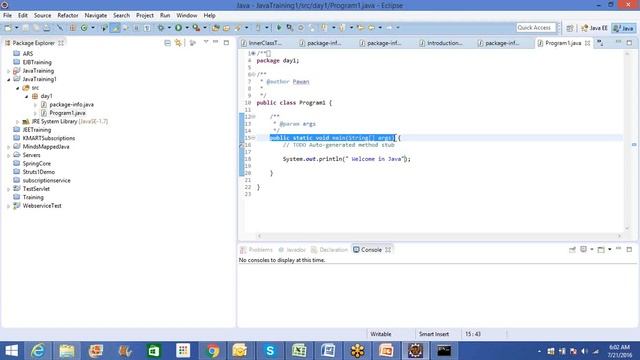Click the Save toolbar icon

26,28
